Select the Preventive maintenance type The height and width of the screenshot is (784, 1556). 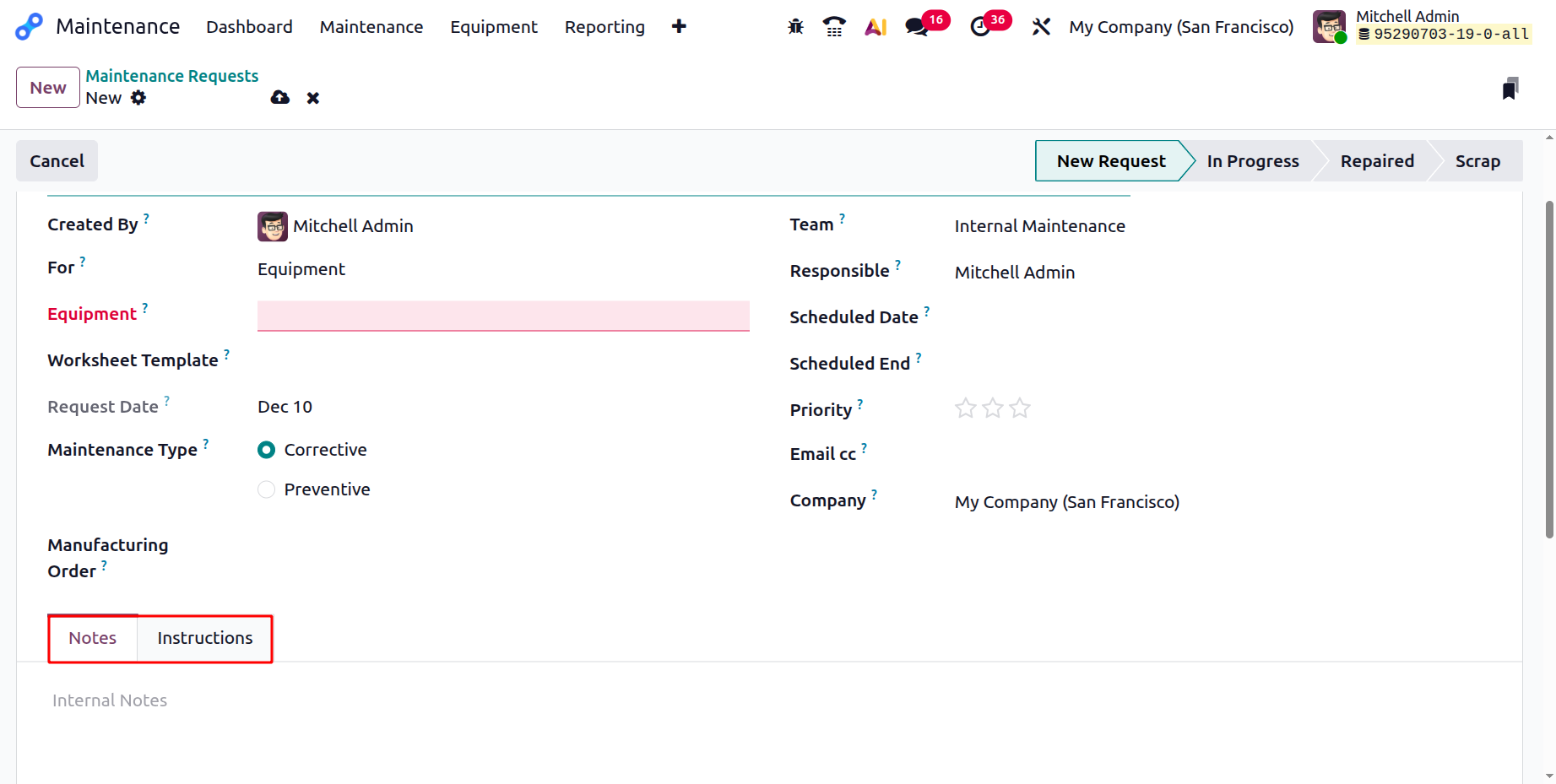click(x=267, y=489)
